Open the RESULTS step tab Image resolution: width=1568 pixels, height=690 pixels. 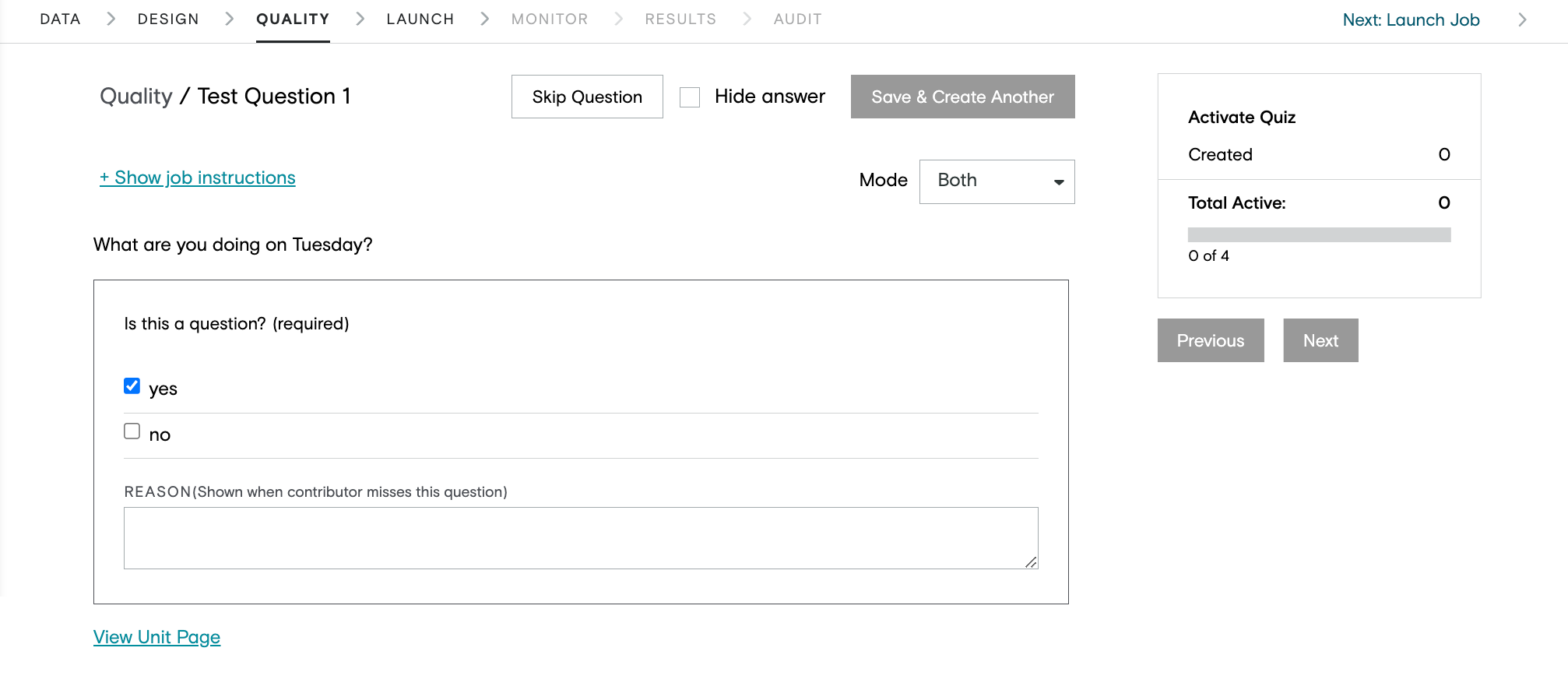click(680, 19)
